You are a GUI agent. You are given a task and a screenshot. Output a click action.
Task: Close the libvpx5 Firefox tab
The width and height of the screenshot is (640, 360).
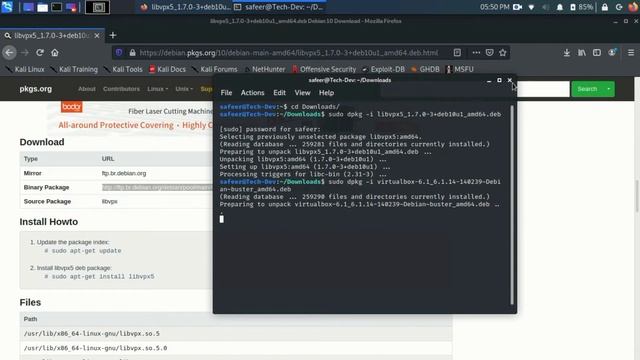pos(97,36)
